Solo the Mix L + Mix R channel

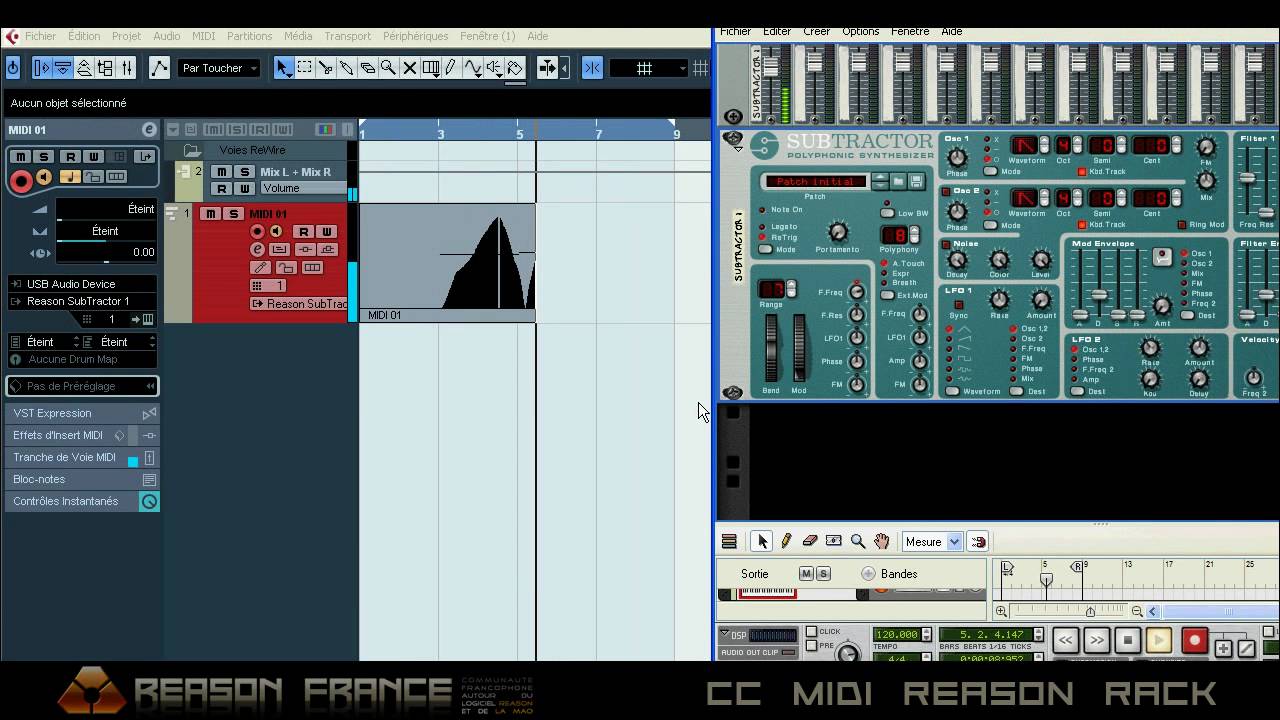click(243, 172)
